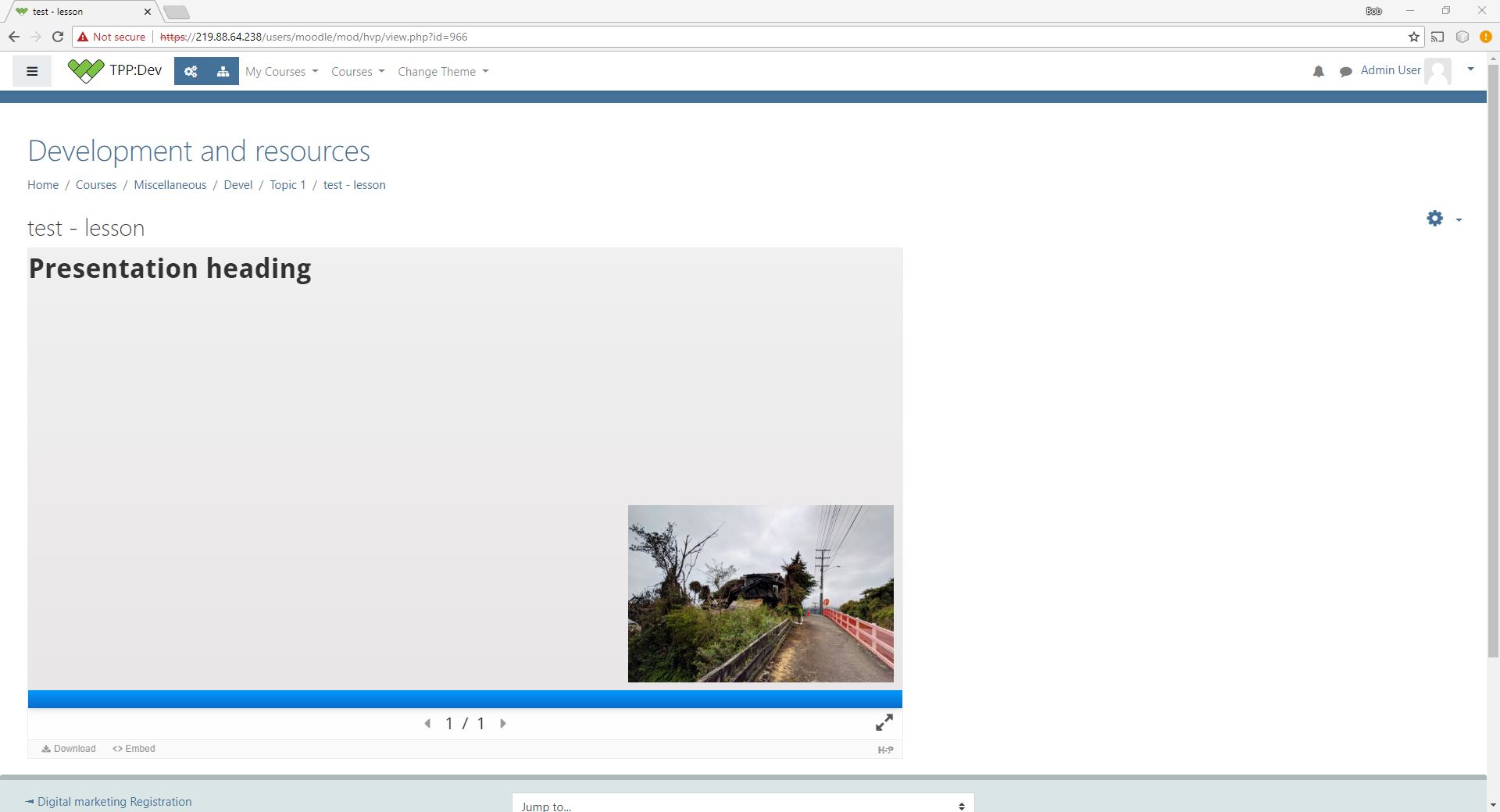Open the TPP:Dev logo home link
The width and height of the screenshot is (1500, 812).
[115, 70]
